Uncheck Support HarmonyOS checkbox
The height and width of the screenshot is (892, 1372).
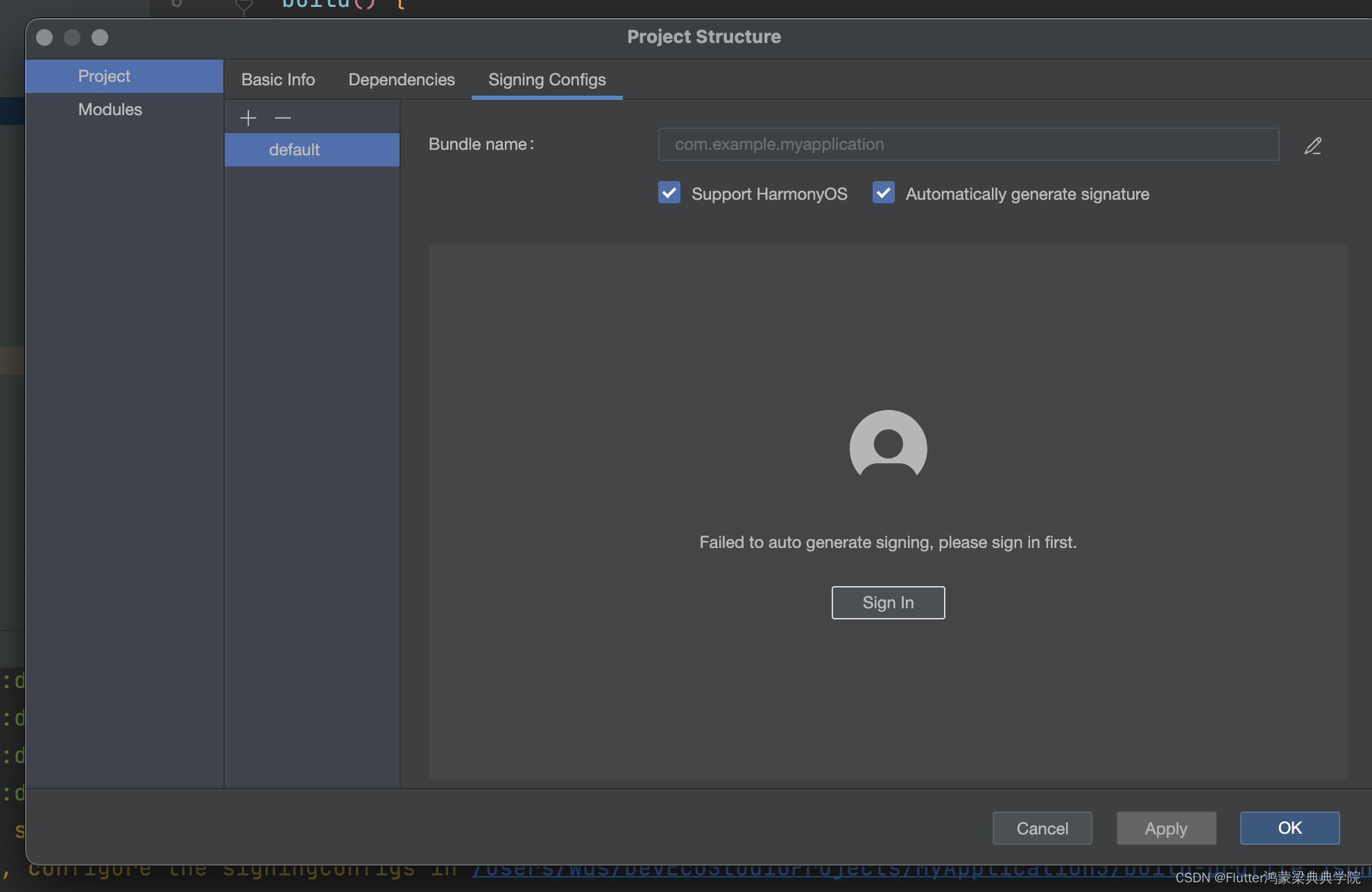pyautogui.click(x=669, y=193)
